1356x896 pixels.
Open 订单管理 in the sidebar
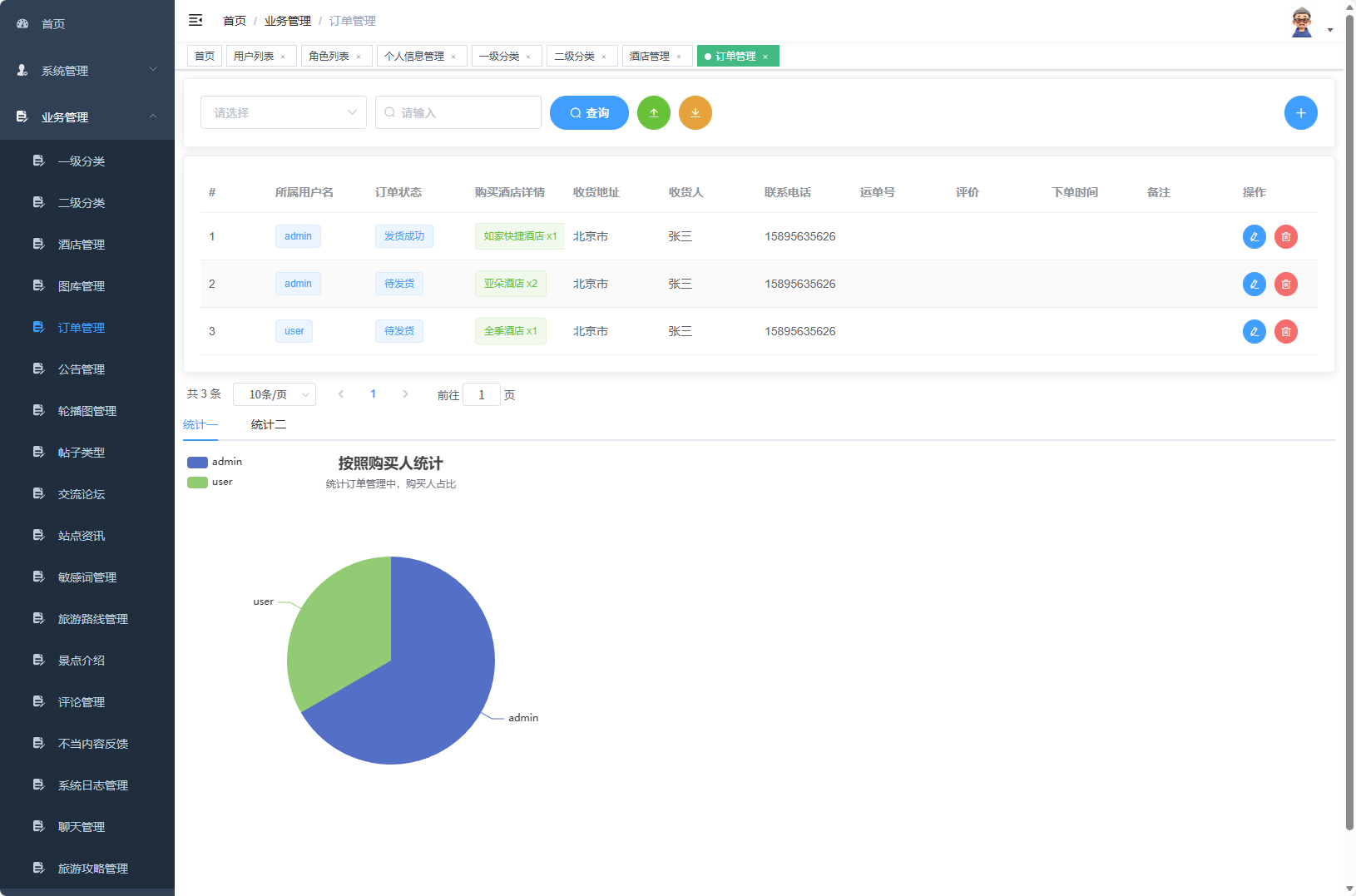coord(81,327)
